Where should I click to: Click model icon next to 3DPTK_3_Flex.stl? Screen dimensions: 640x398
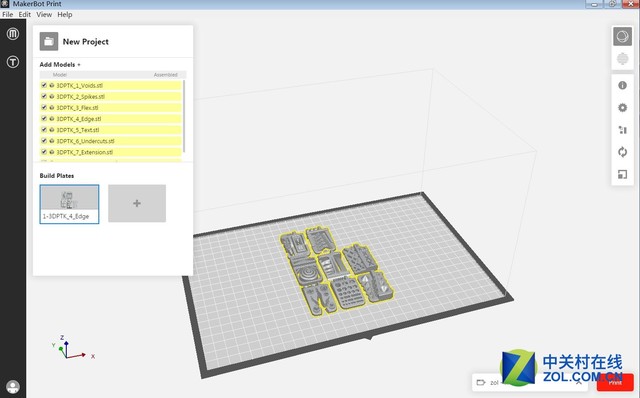point(52,107)
